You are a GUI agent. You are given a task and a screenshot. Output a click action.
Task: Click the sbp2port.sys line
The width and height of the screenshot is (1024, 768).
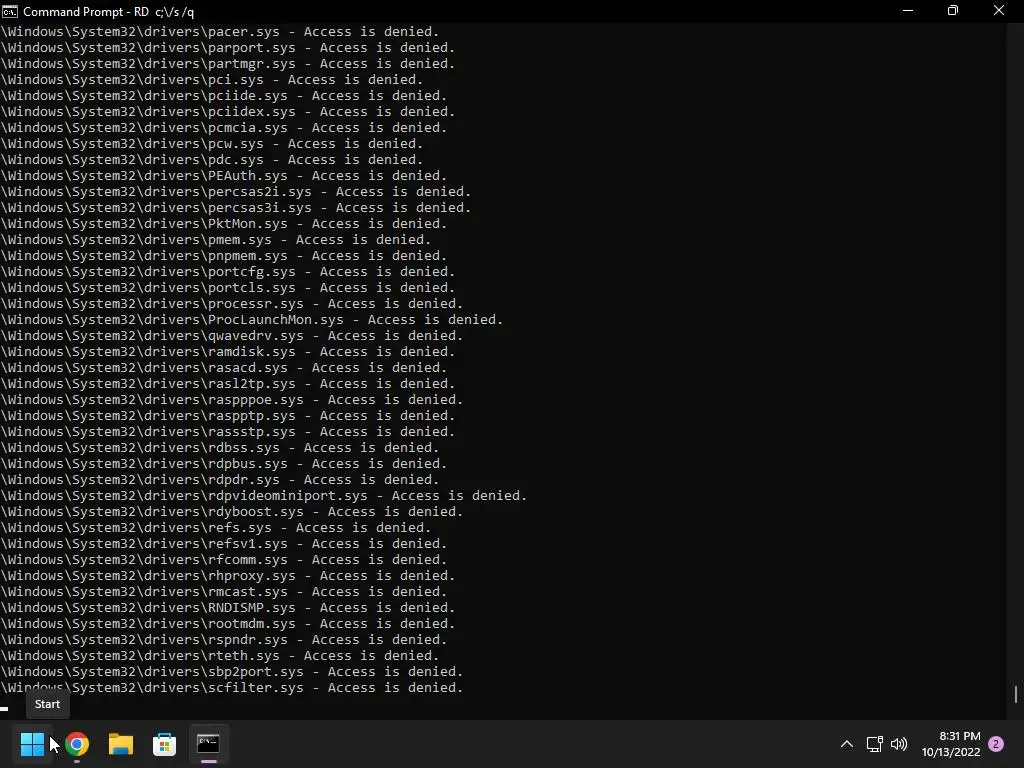point(231,671)
